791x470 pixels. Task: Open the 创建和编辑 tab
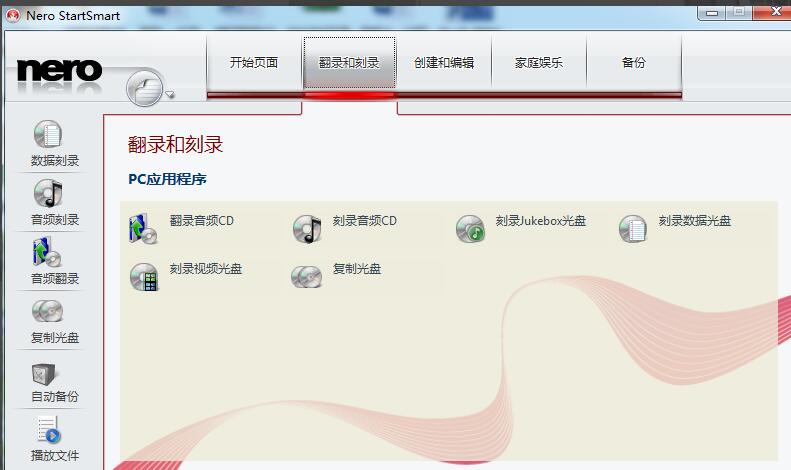pos(444,63)
